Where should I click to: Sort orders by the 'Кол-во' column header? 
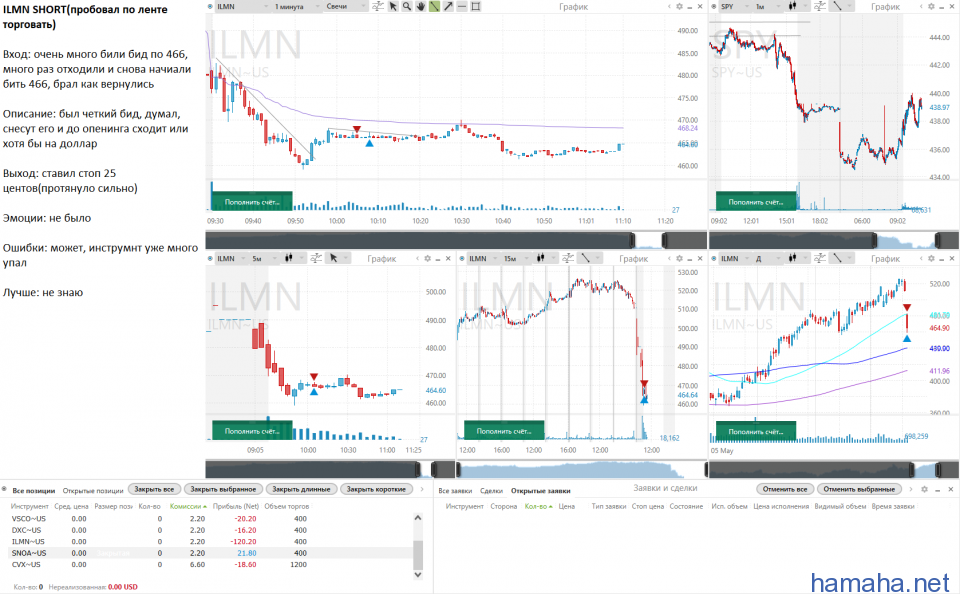pos(538,506)
